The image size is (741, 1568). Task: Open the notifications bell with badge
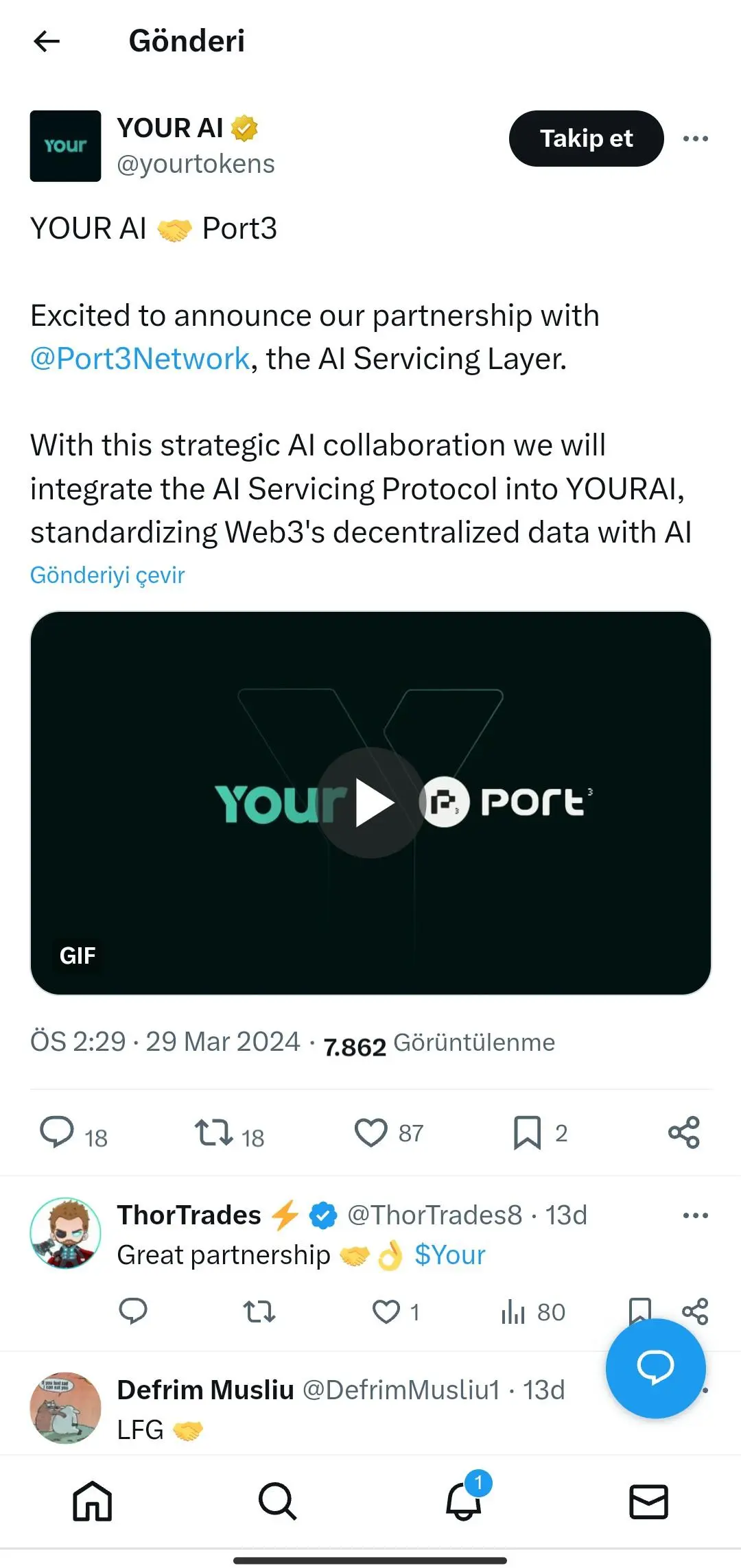[x=463, y=1501]
